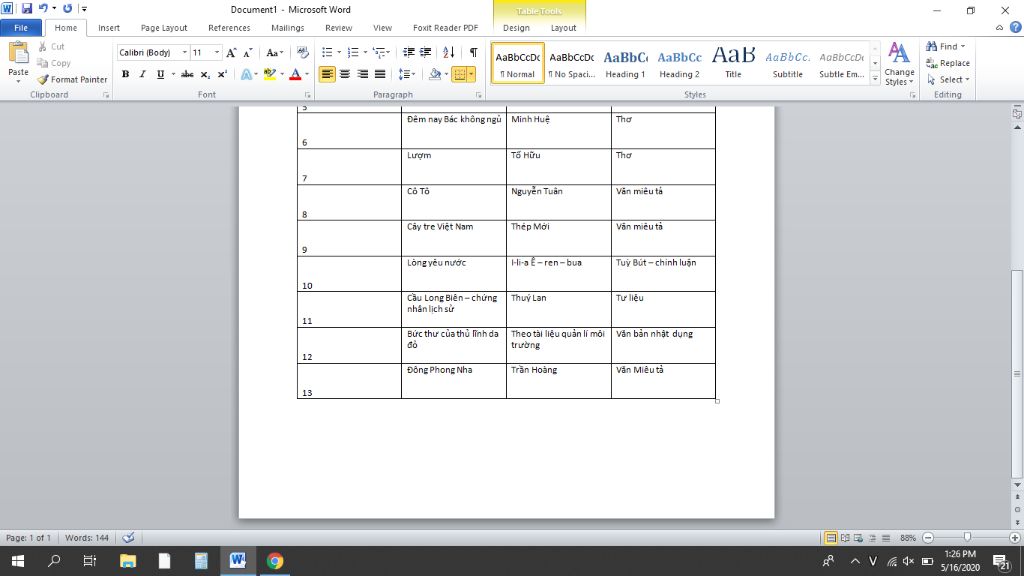
Task: Click the Sort A-Z icon
Action: click(x=449, y=52)
